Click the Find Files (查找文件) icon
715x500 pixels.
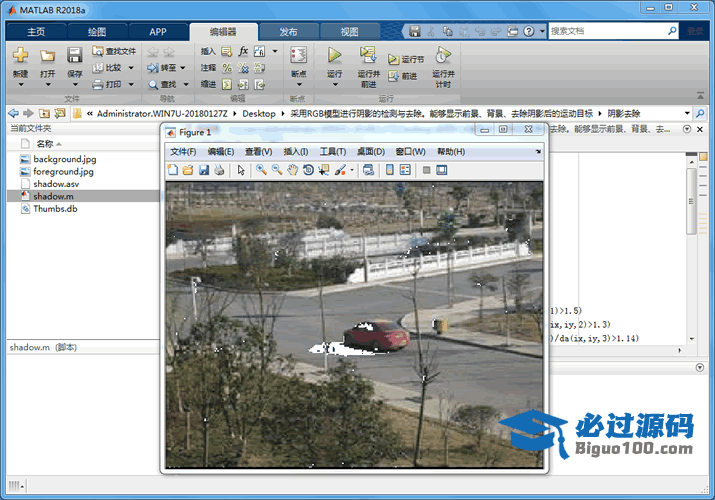pyautogui.click(x=113, y=51)
